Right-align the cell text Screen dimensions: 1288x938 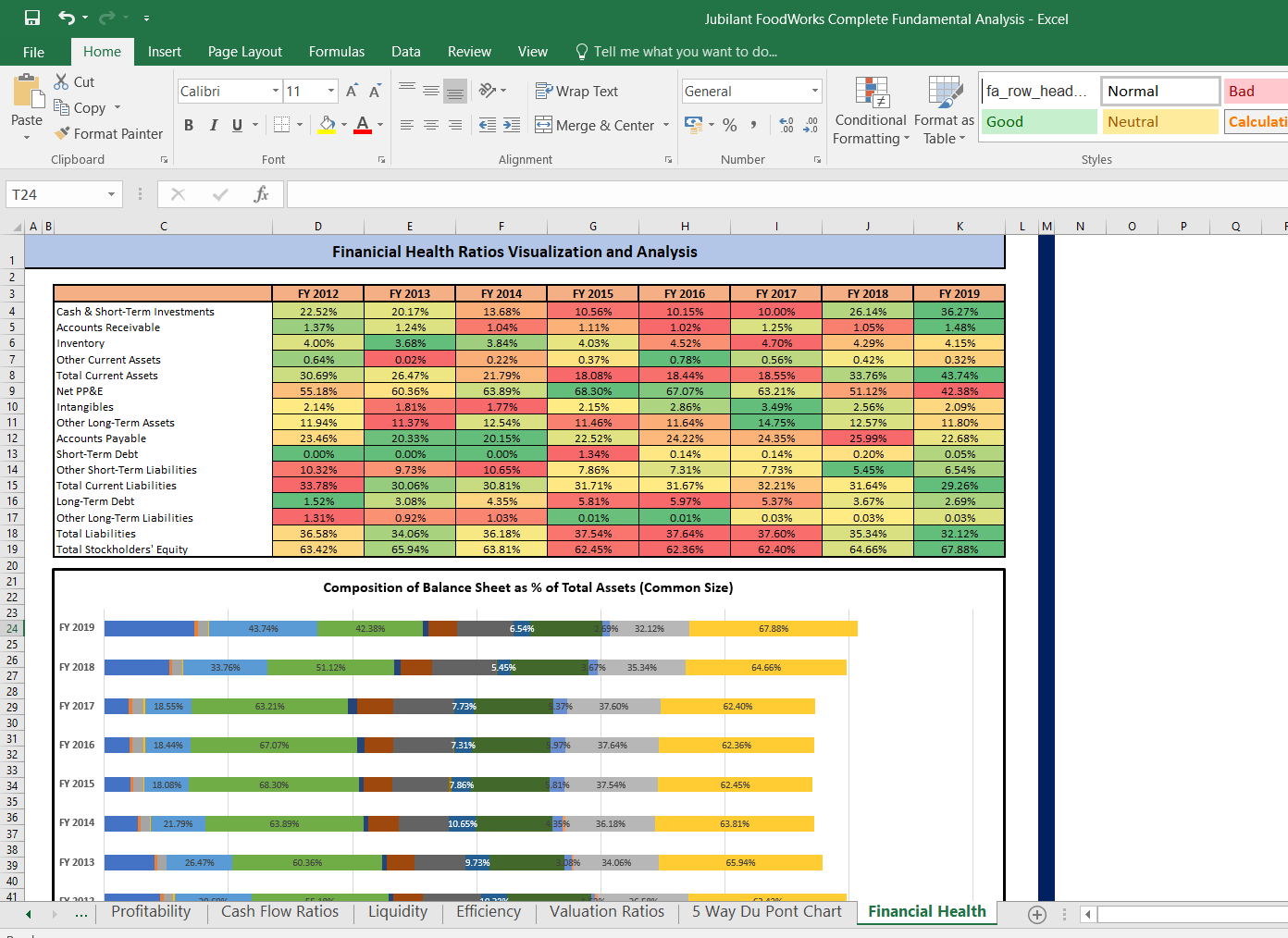click(x=455, y=124)
